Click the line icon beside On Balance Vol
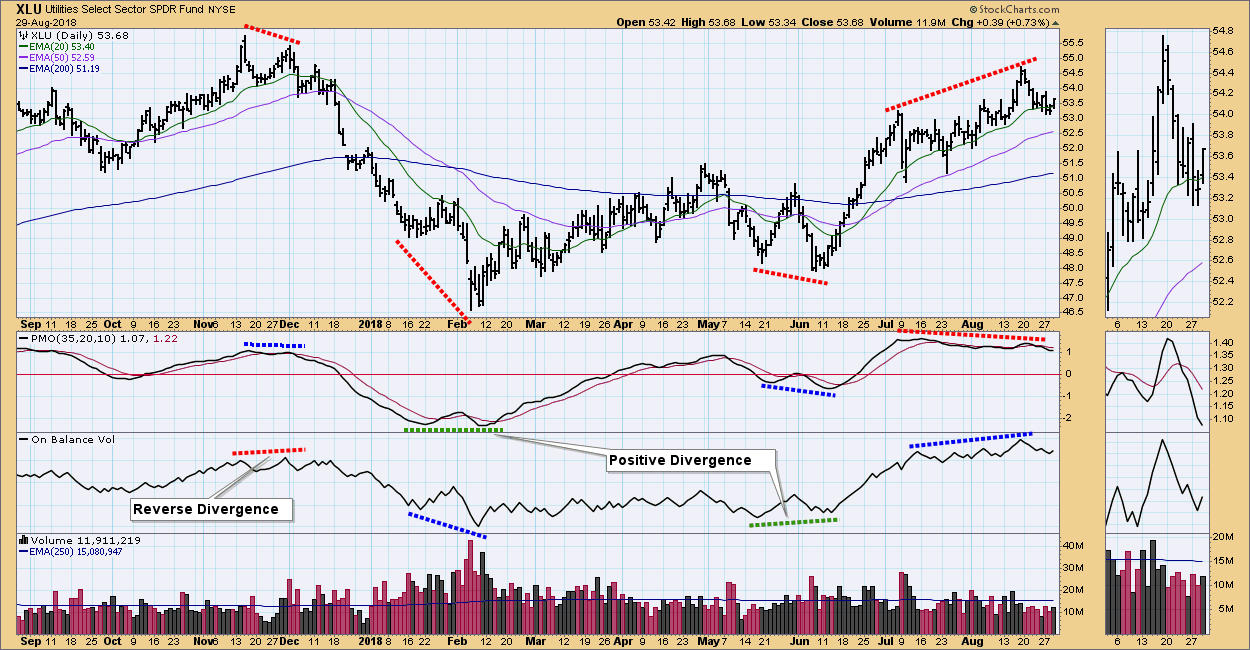The width and height of the screenshot is (1250, 650). pyautogui.click(x=25, y=441)
